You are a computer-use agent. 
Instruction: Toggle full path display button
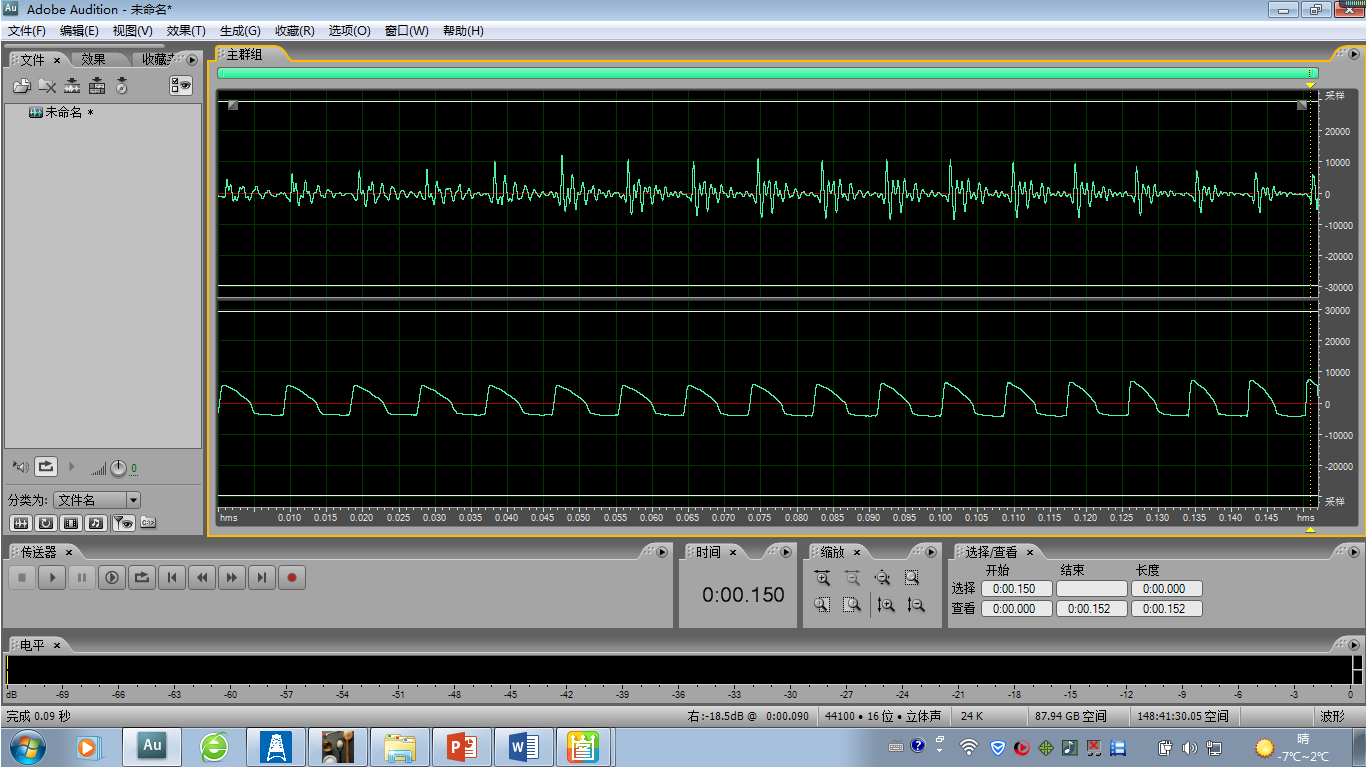(x=148, y=522)
